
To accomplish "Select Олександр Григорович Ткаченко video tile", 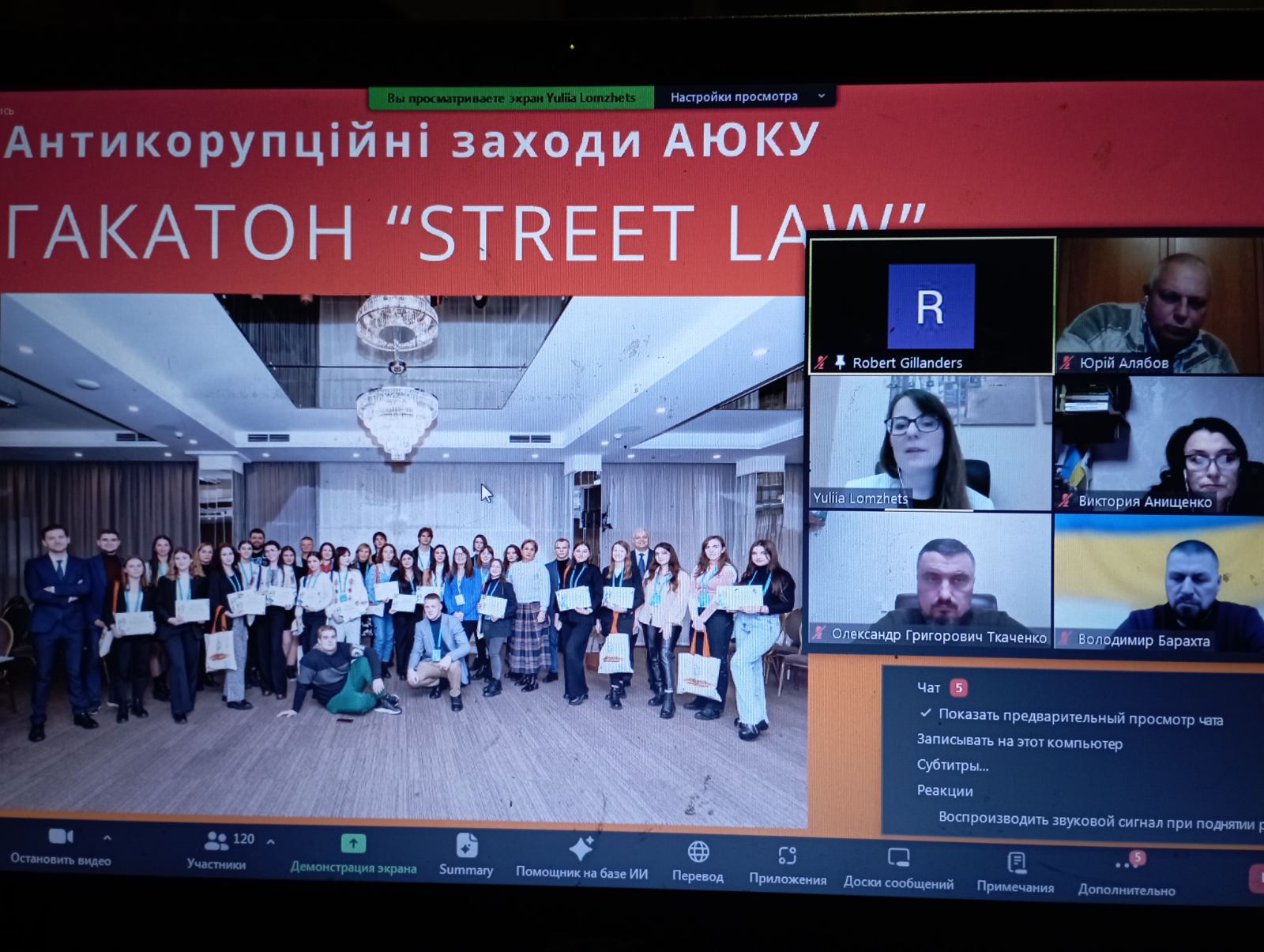I will tap(931, 580).
